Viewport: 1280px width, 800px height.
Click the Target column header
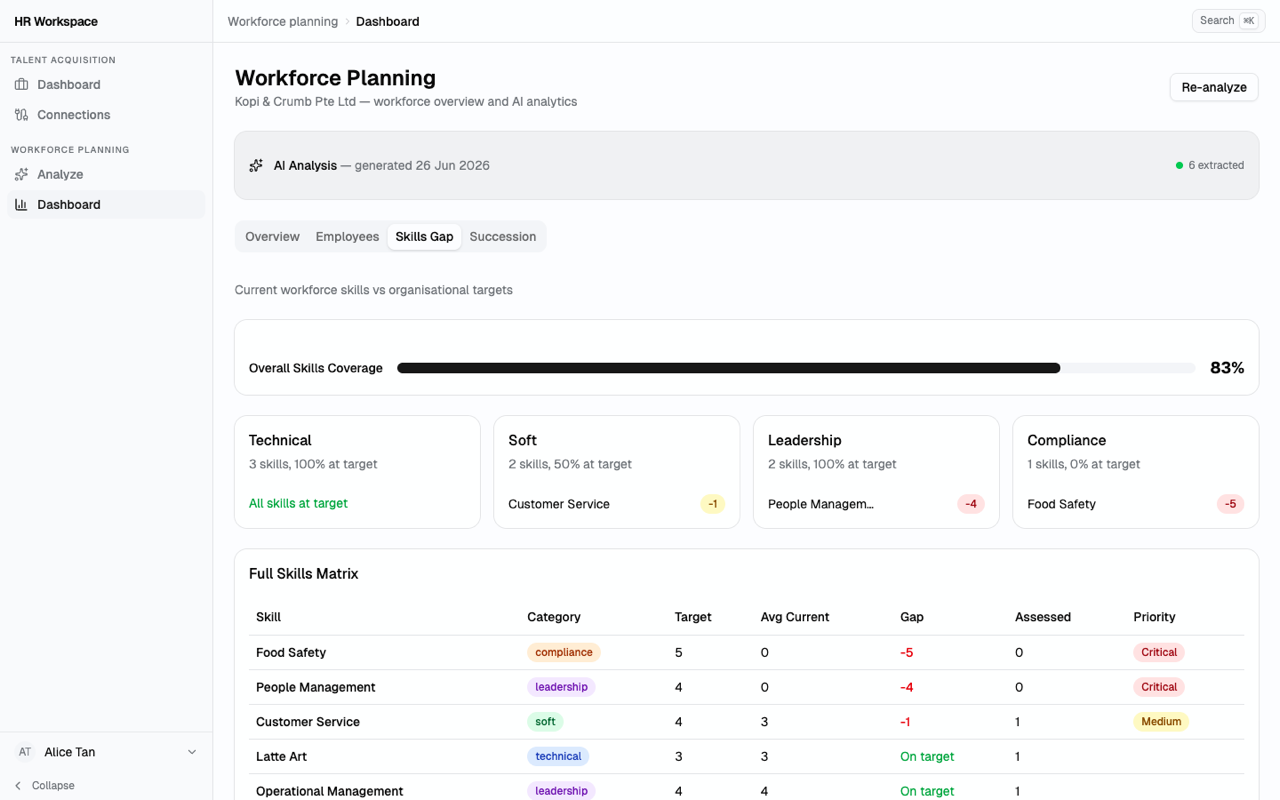(693, 617)
